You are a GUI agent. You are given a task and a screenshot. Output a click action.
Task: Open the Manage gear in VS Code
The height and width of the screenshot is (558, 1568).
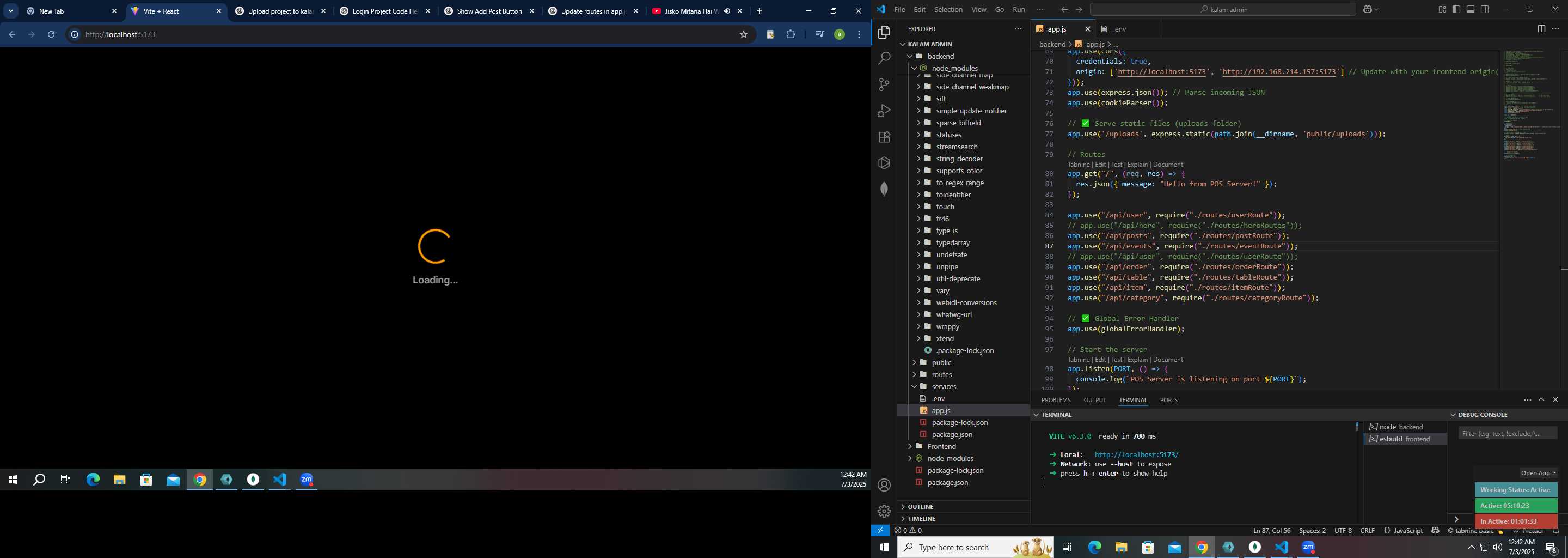(884, 511)
